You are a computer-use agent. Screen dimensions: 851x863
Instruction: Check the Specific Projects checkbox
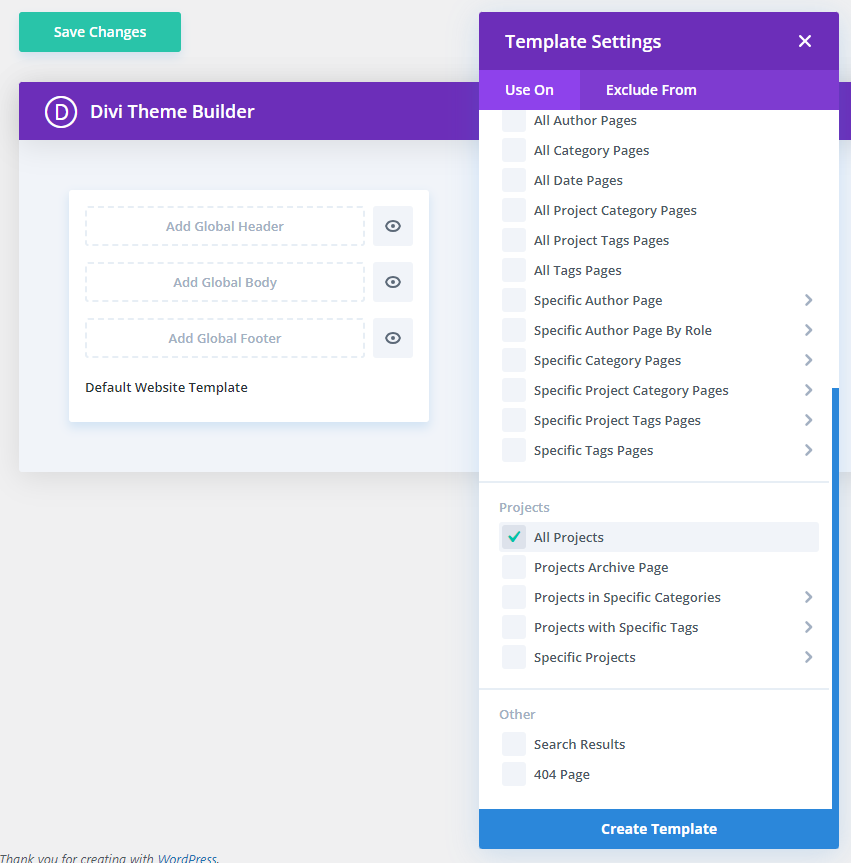(514, 657)
